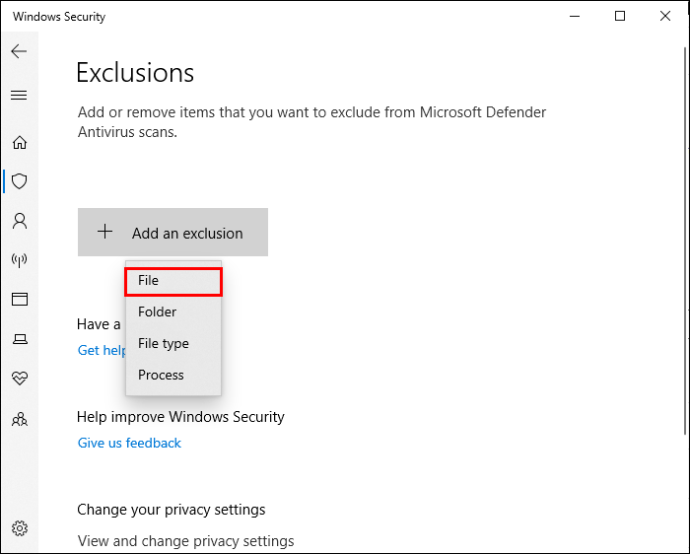
Task: Open the hamburger navigation menu
Action: tap(18, 95)
